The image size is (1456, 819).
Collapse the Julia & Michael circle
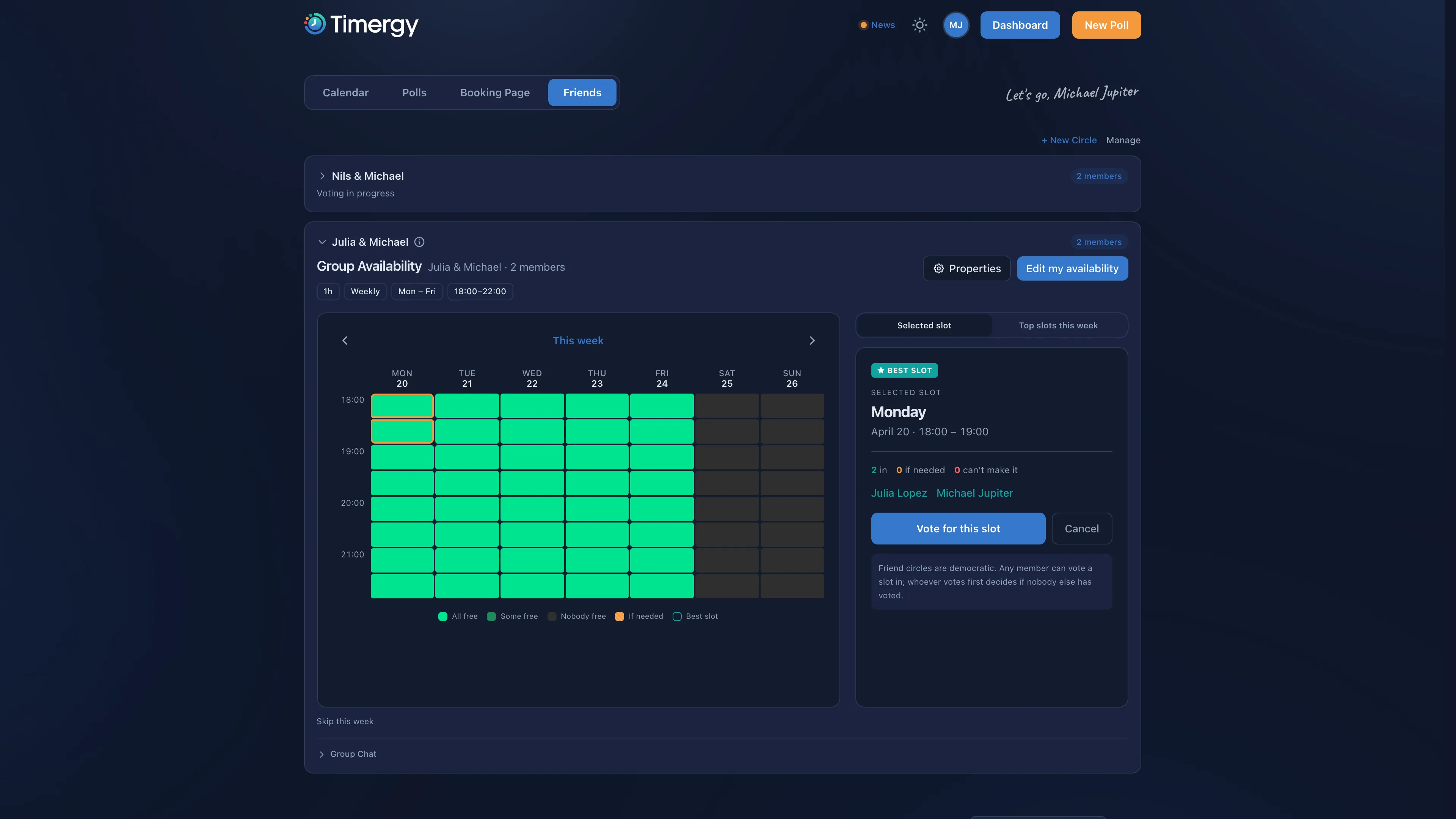(x=322, y=242)
